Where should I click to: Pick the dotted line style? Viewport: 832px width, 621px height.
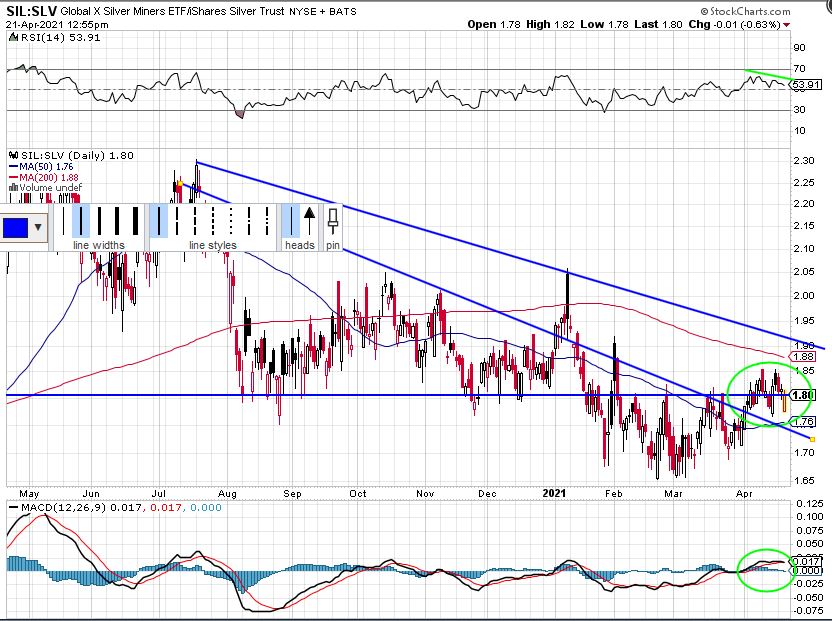(x=231, y=221)
